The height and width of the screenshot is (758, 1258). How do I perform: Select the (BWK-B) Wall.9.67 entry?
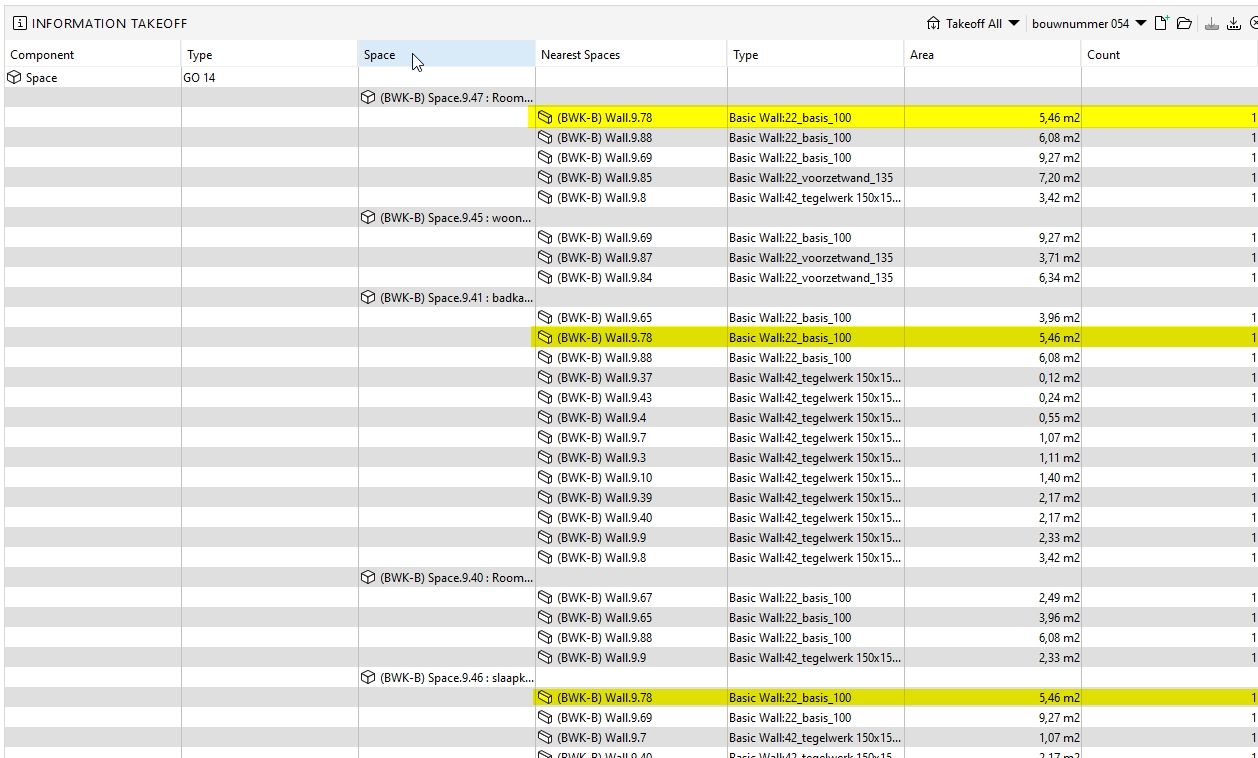tap(604, 597)
